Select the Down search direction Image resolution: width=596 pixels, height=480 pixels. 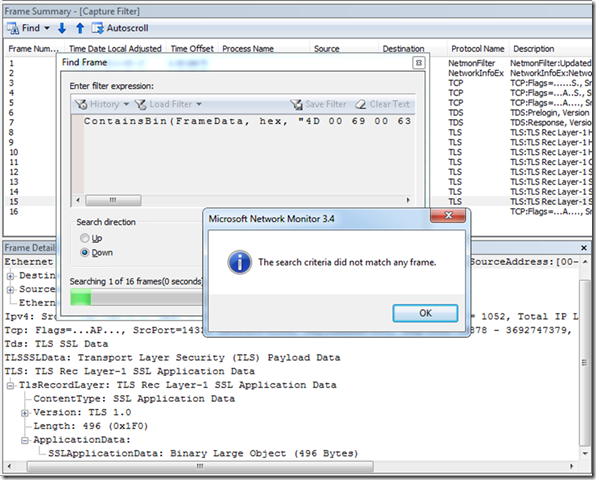[97, 253]
